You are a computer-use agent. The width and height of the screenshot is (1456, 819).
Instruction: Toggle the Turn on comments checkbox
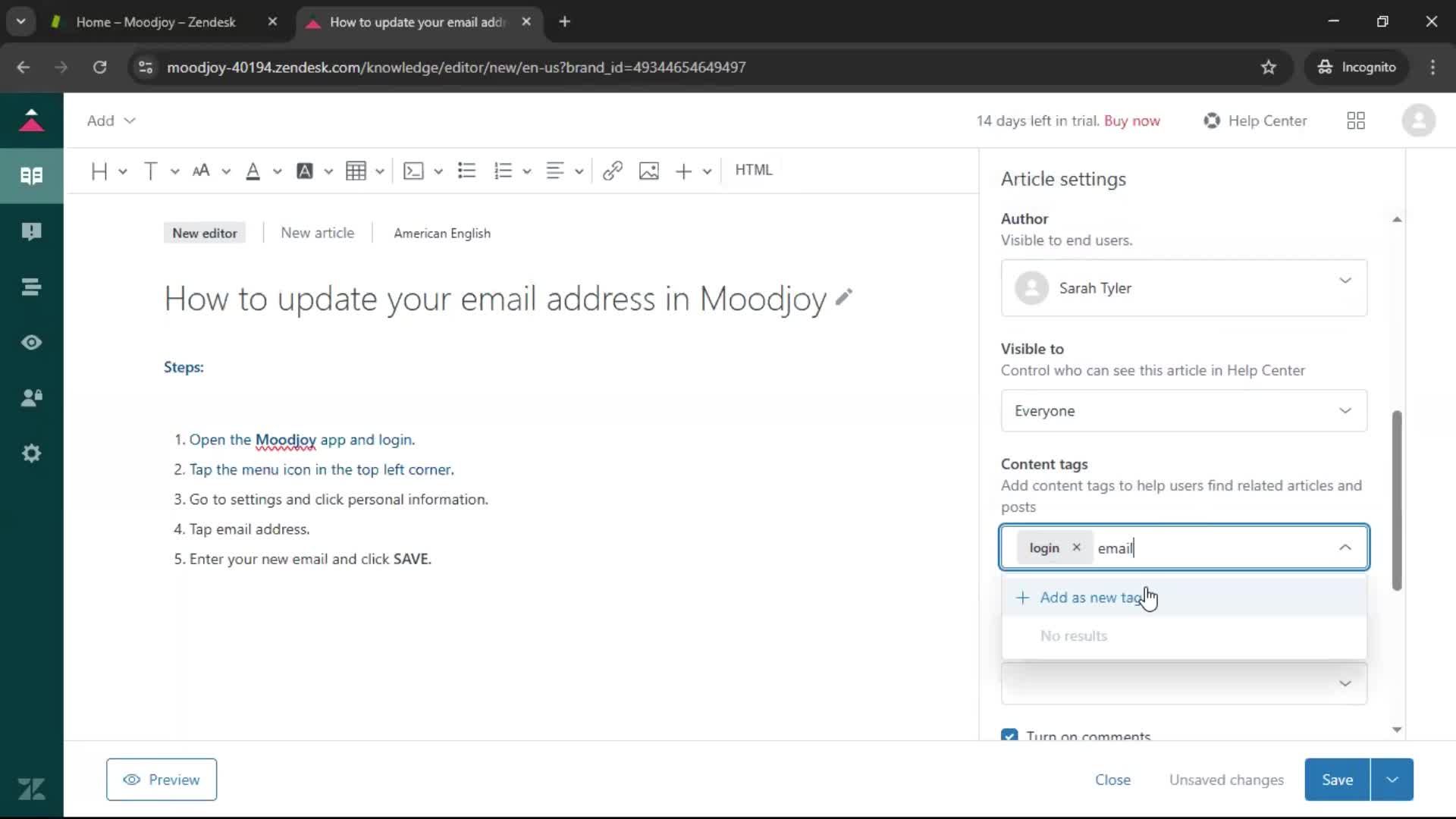1009,736
